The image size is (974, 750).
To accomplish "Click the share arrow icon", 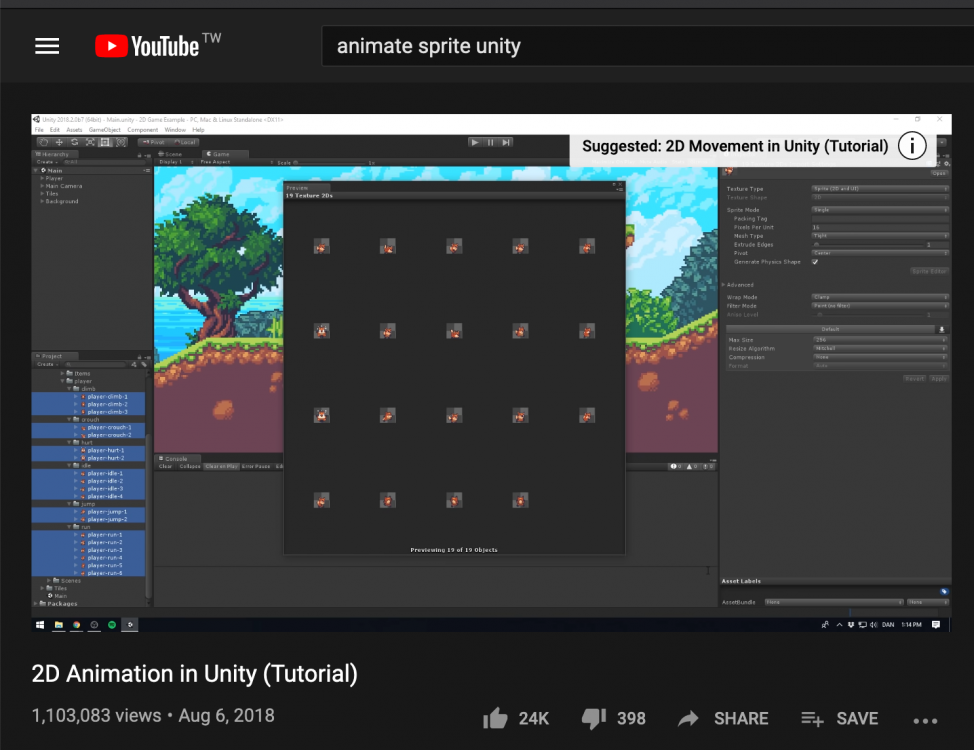I will coord(688,719).
